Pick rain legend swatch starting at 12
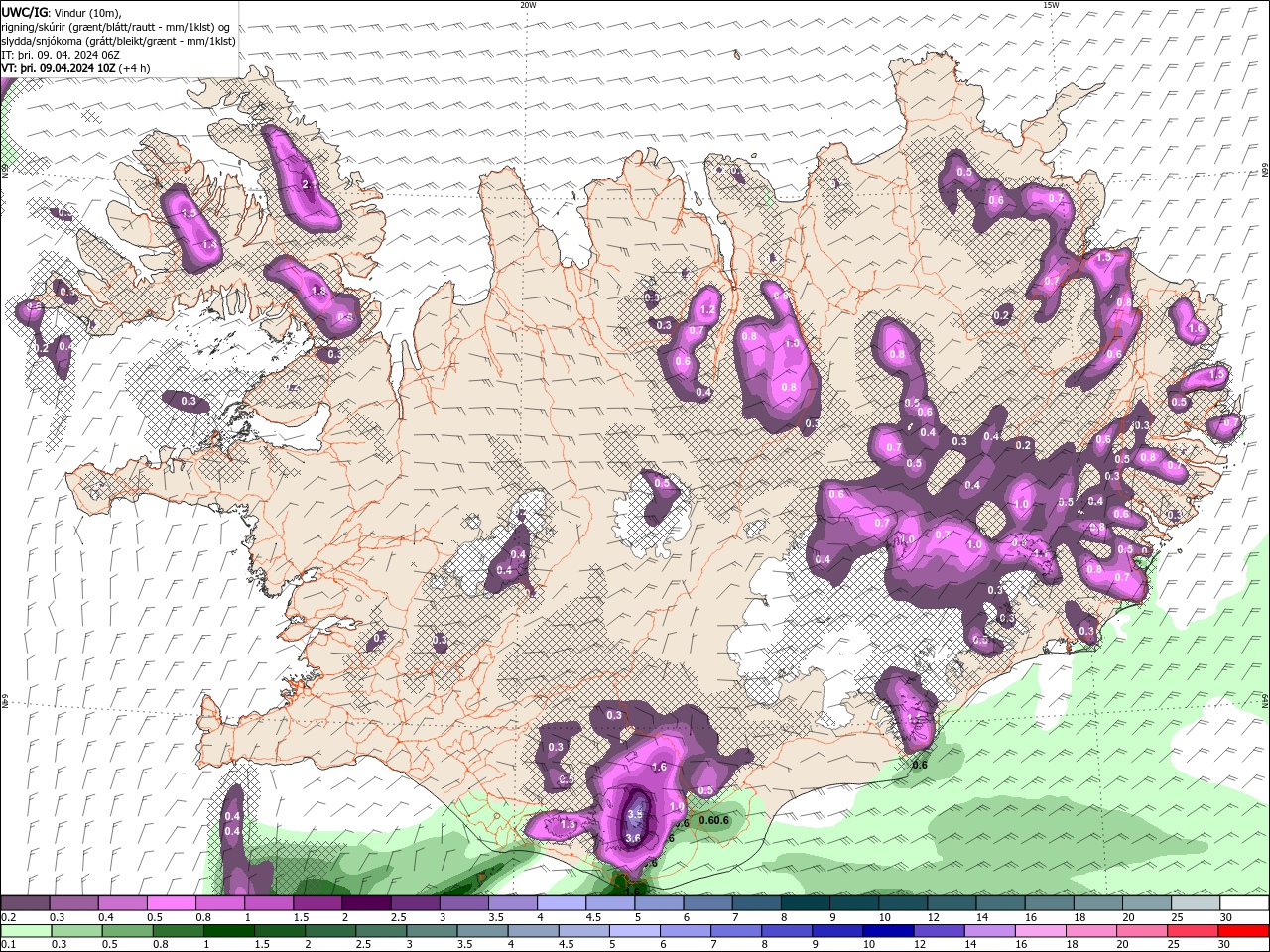Viewport: 1270px width, 952px height. tap(939, 931)
